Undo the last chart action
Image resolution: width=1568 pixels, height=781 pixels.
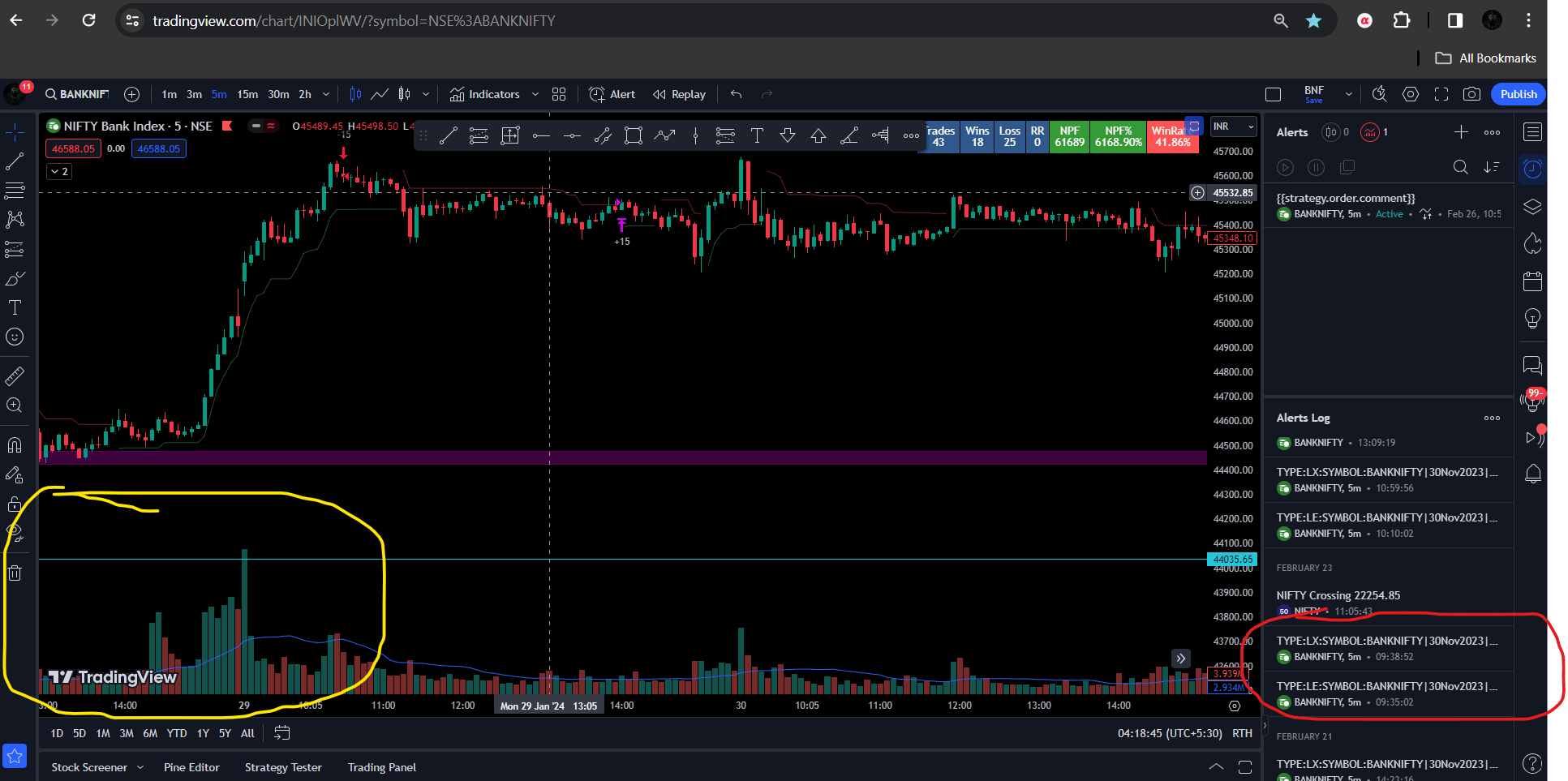click(x=737, y=94)
